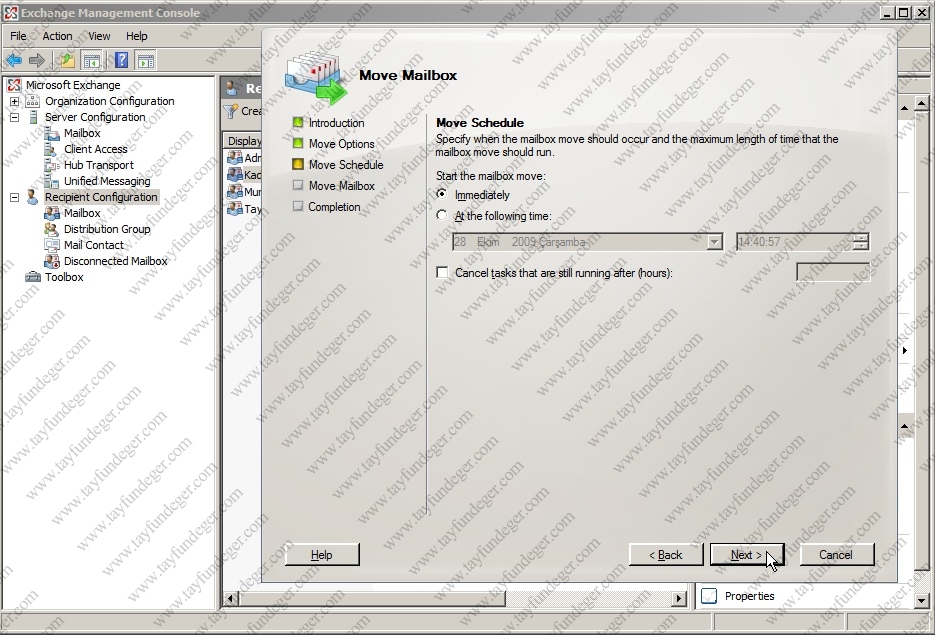Click the Back button in wizard
This screenshot has width=935, height=635.
click(665, 555)
